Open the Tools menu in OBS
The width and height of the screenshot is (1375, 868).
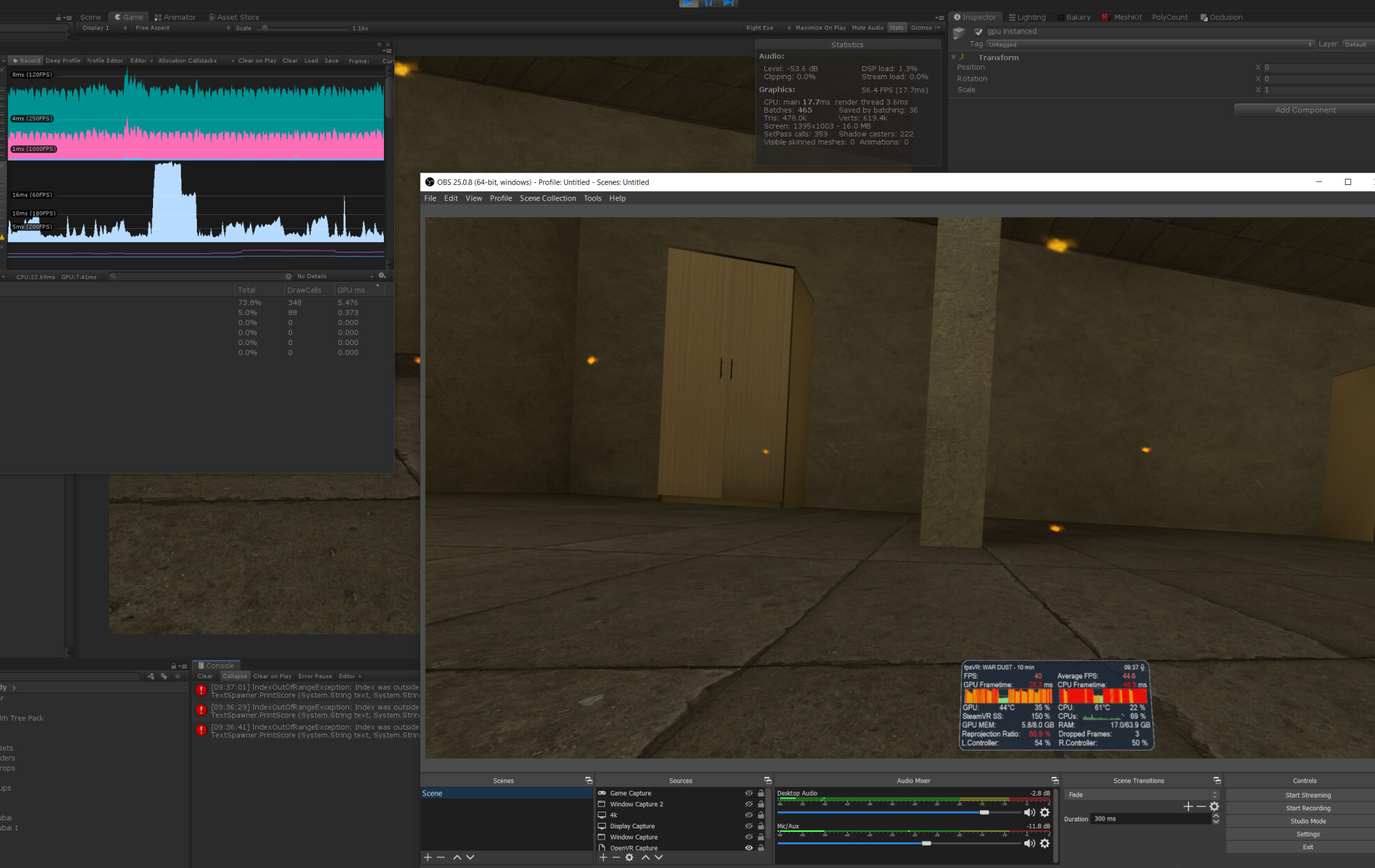pyautogui.click(x=592, y=198)
